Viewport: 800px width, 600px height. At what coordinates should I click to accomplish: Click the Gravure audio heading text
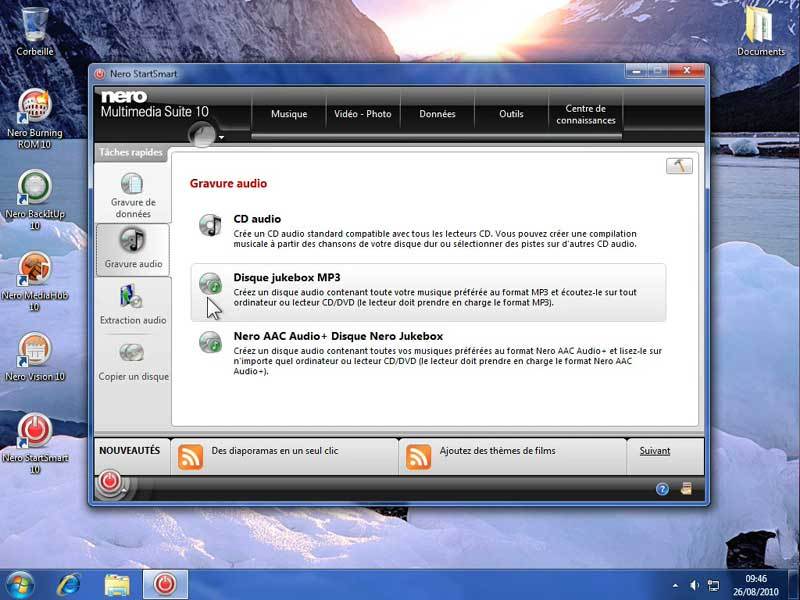pyautogui.click(x=228, y=183)
